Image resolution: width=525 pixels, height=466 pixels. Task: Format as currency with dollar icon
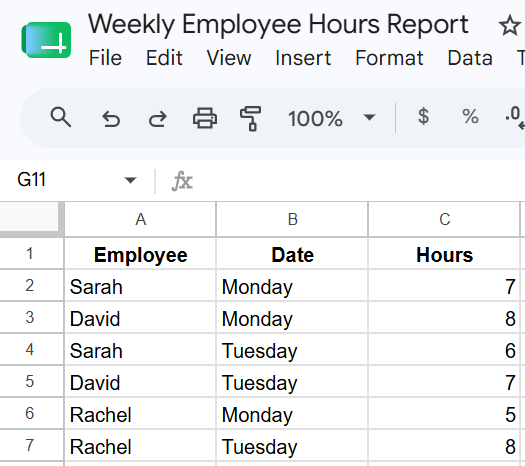423,116
